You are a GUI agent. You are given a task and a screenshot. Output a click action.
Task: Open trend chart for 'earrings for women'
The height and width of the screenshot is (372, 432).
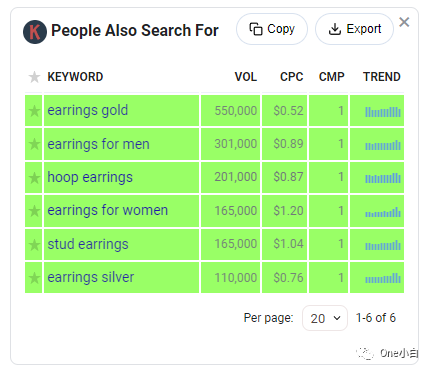click(383, 212)
